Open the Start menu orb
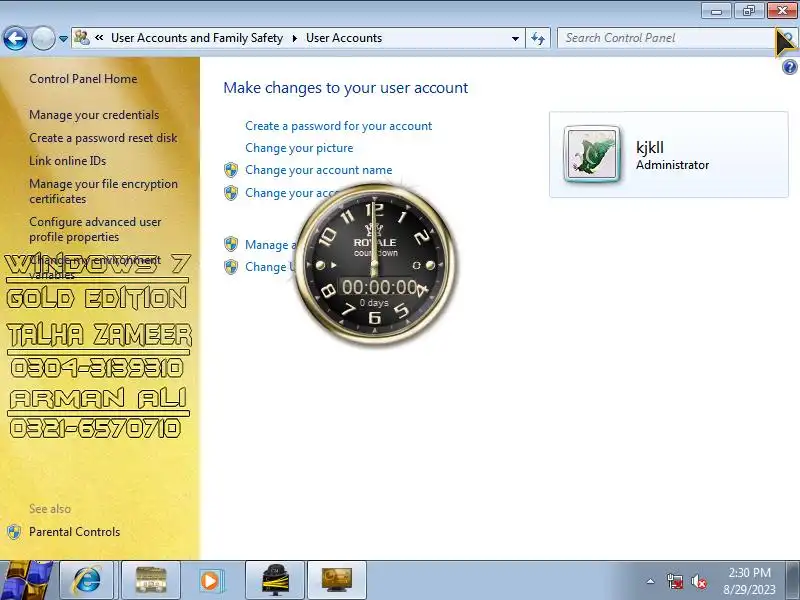Image resolution: width=800 pixels, height=600 pixels. point(26,580)
